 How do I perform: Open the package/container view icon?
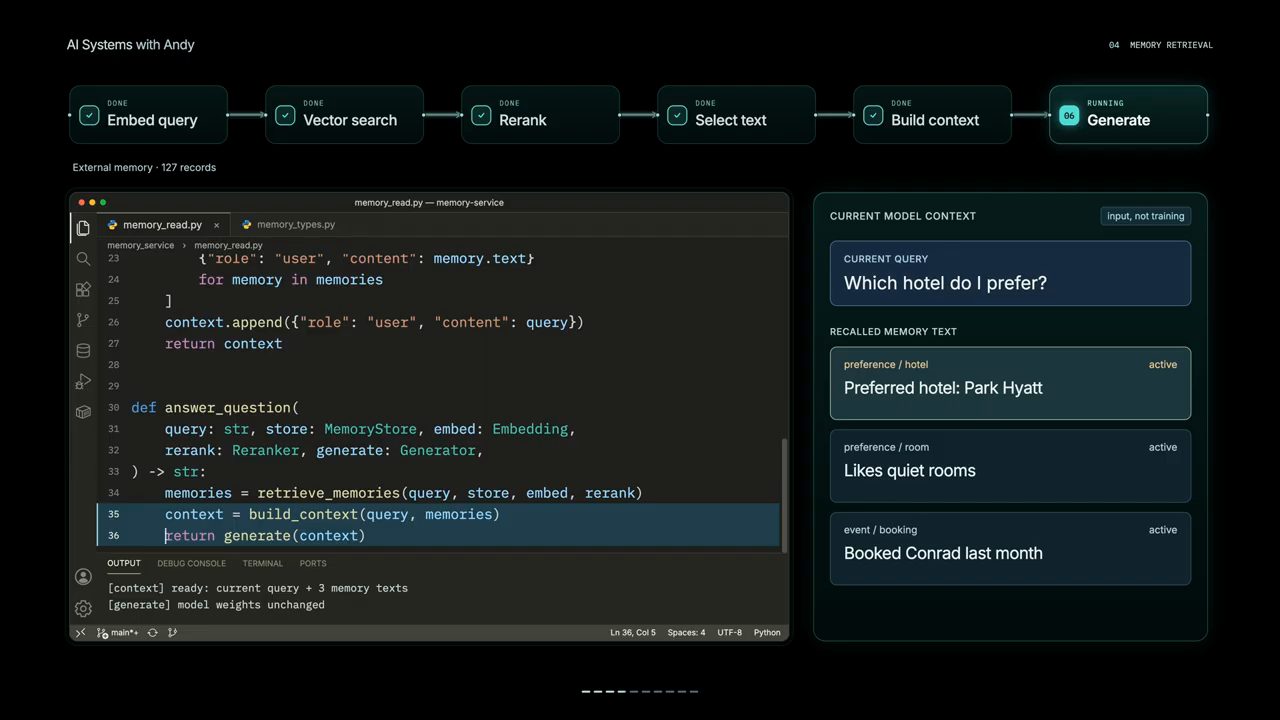[83, 411]
